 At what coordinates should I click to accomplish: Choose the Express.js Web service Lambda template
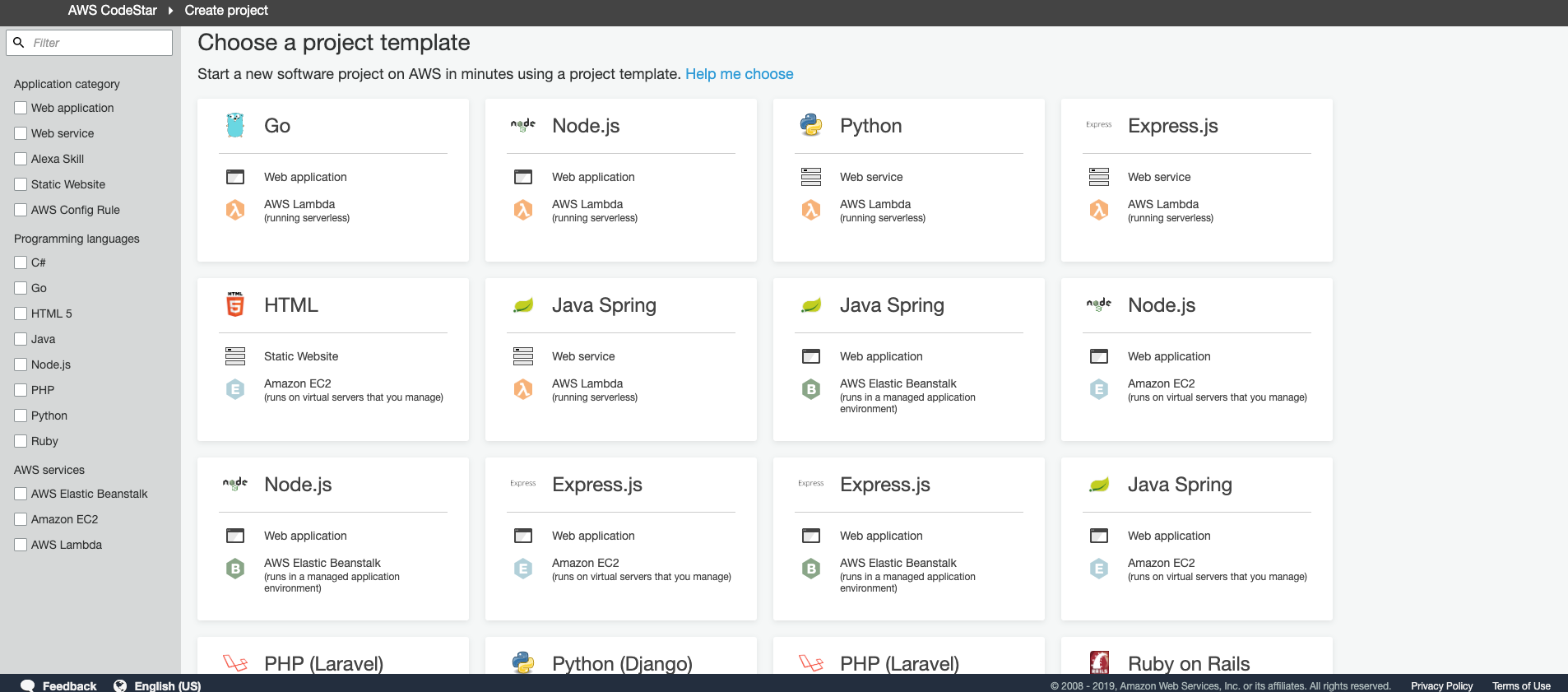(x=1196, y=180)
